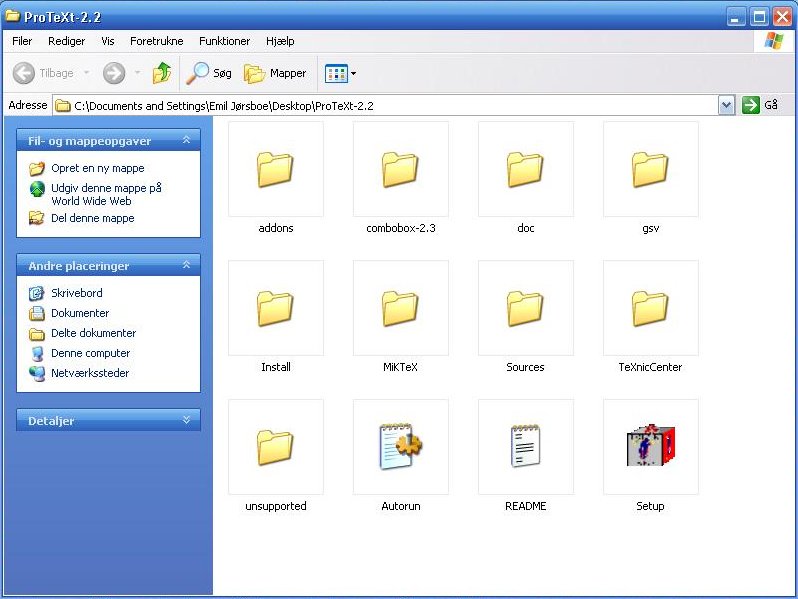Select the Setup installer icon
This screenshot has width=798, height=599.
coord(650,445)
